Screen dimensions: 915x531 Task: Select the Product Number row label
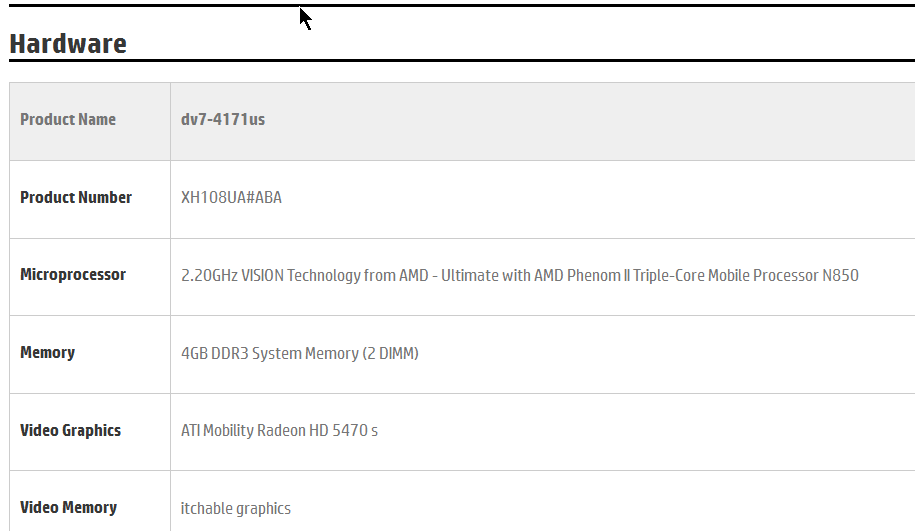76,197
